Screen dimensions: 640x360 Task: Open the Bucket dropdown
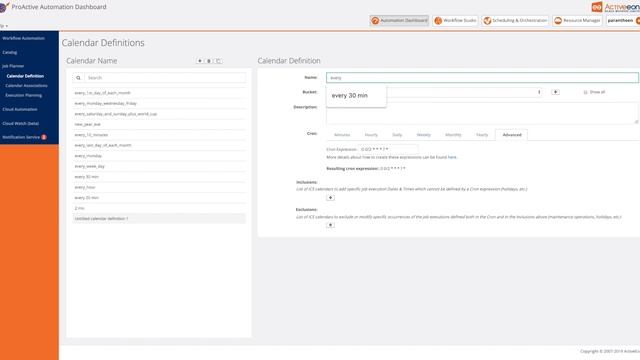pyautogui.click(x=464, y=92)
